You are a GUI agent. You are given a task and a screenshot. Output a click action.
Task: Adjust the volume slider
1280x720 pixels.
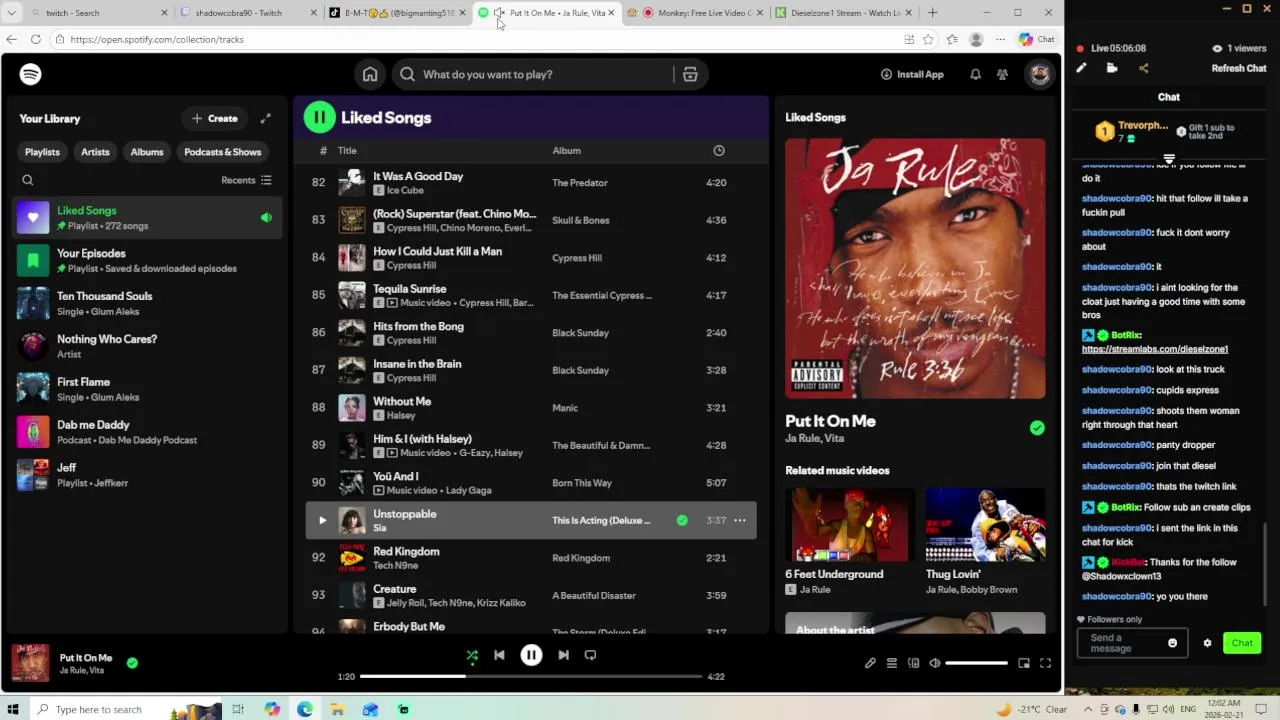tap(976, 663)
